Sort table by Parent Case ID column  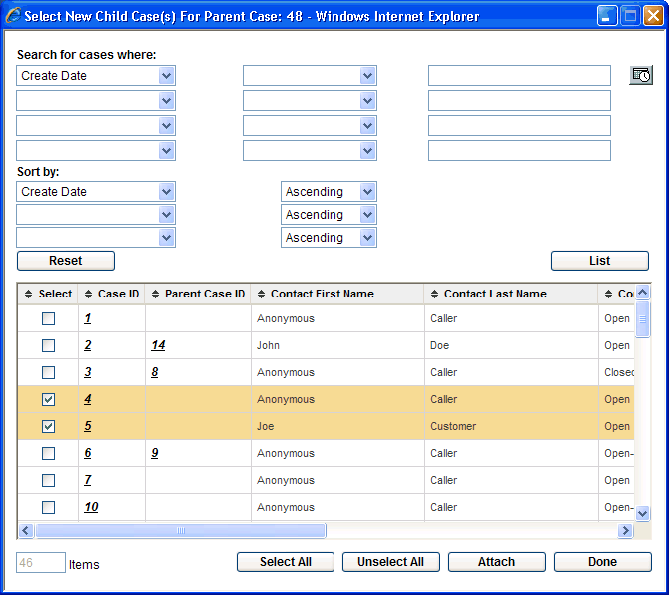[x=198, y=294]
